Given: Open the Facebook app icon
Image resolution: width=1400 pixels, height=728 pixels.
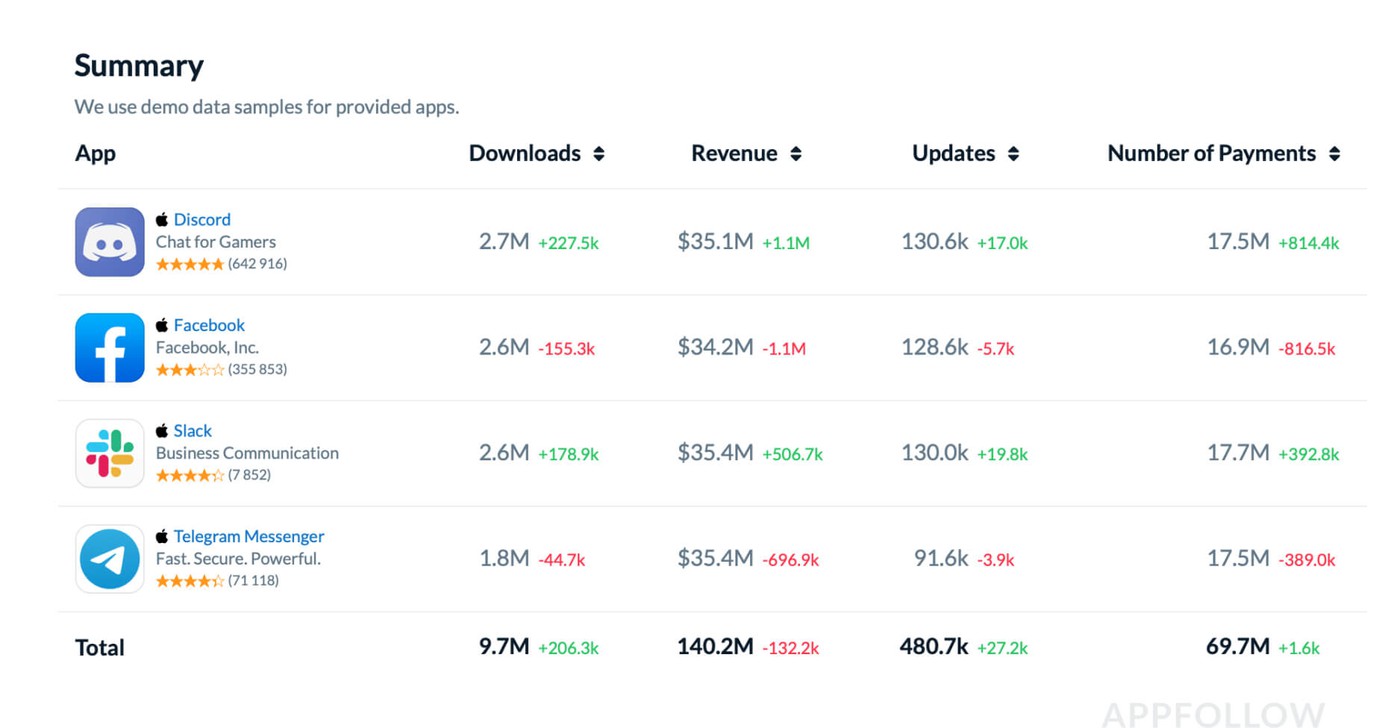Looking at the screenshot, I should tap(110, 348).
